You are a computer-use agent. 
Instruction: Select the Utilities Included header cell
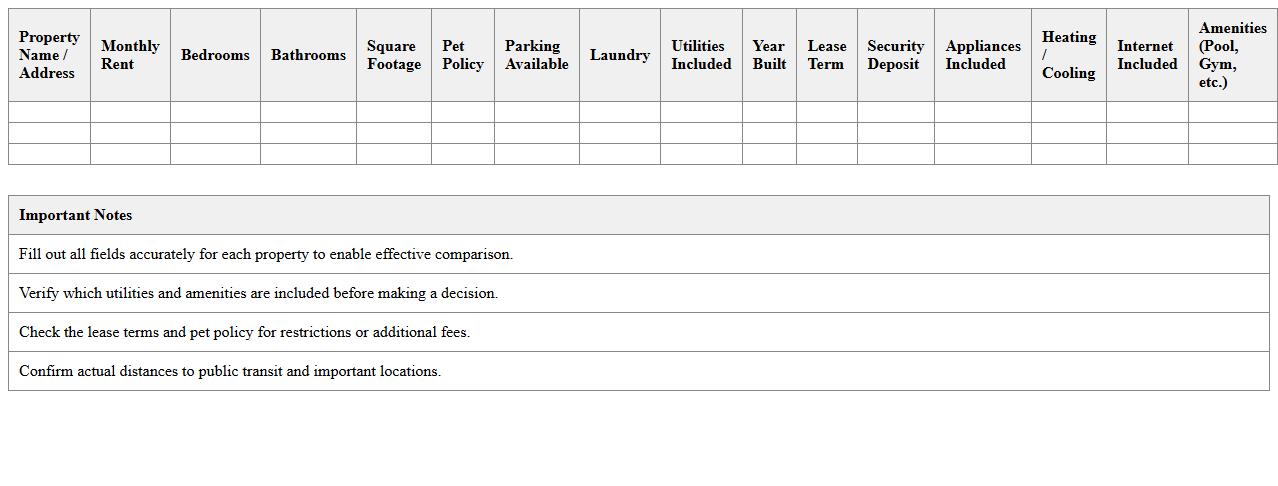(700, 55)
